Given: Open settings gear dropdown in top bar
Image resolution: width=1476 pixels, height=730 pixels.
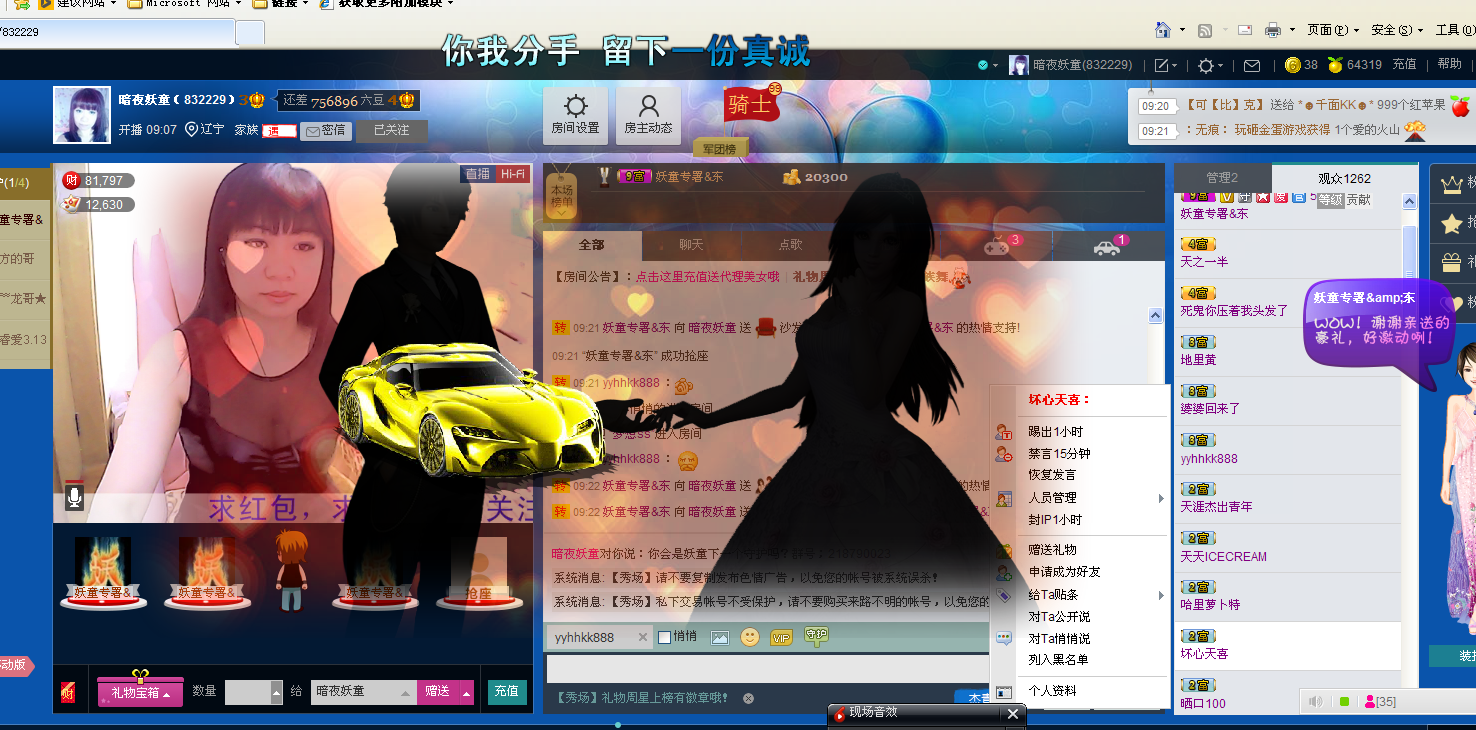Looking at the screenshot, I should click(1210, 65).
